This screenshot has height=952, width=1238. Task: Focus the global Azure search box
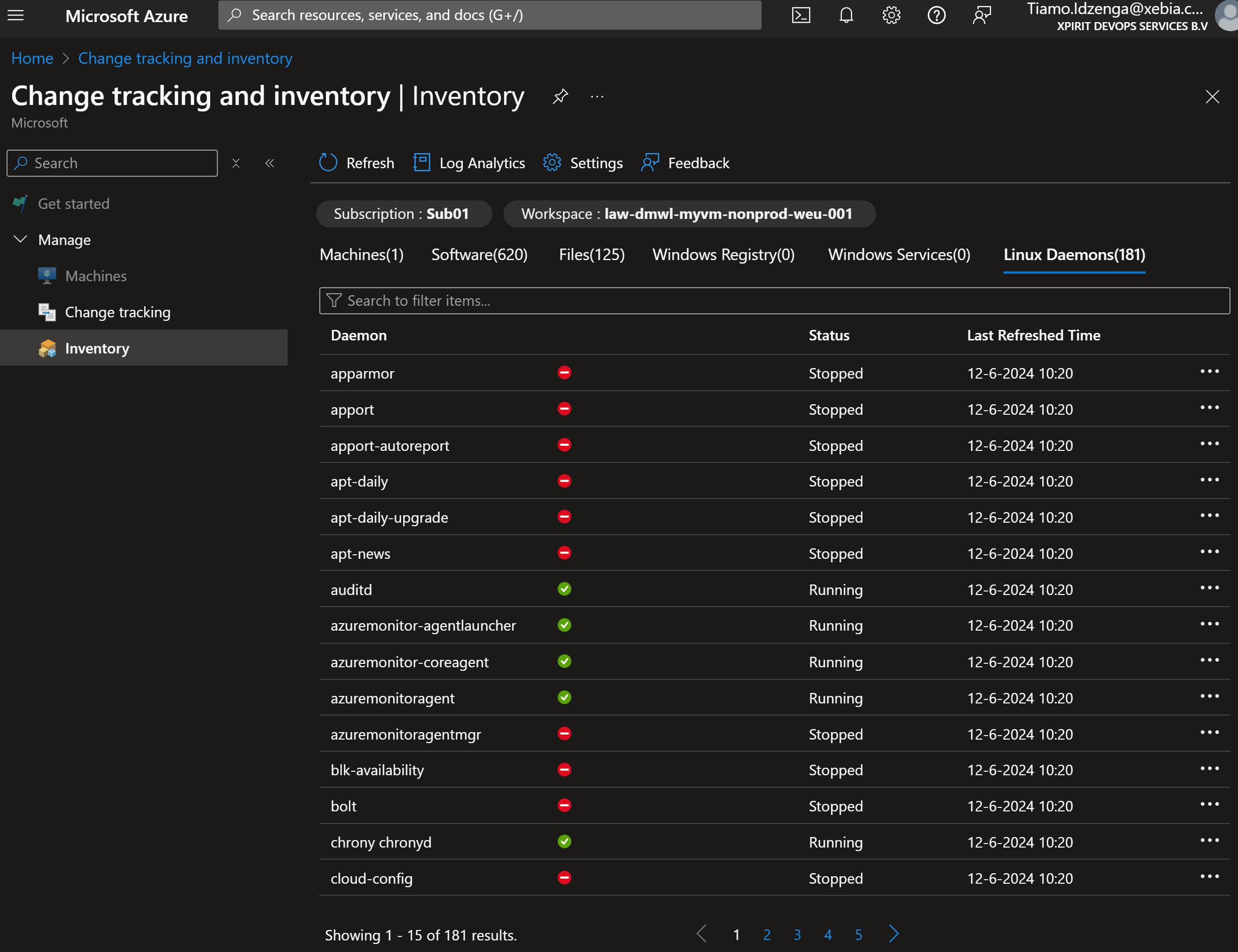[x=489, y=15]
